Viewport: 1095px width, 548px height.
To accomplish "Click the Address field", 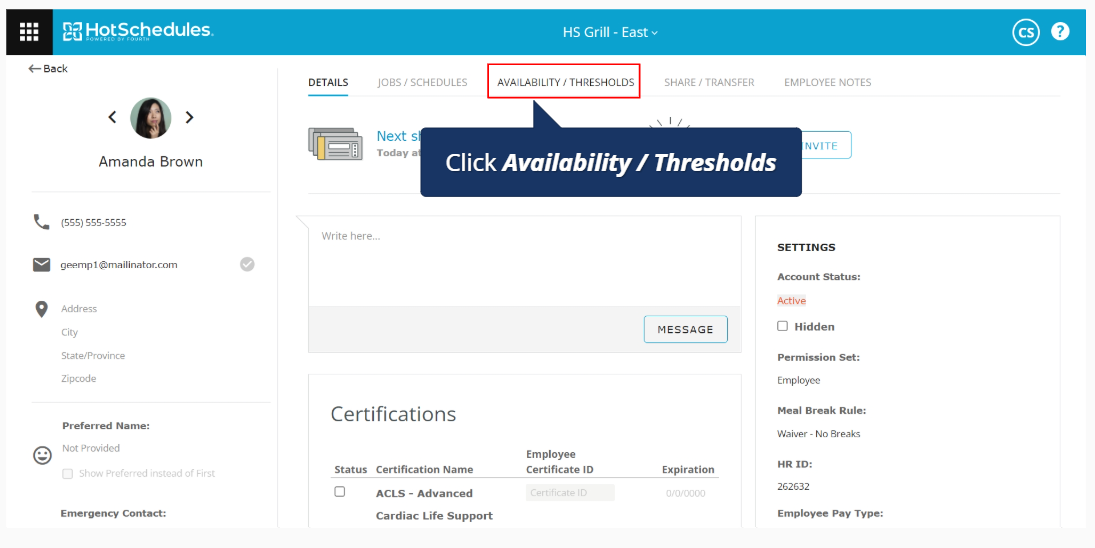I will tap(79, 309).
